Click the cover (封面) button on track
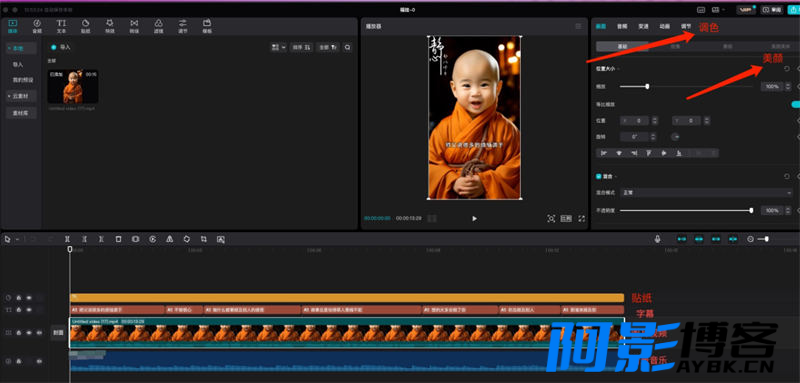 [58, 333]
